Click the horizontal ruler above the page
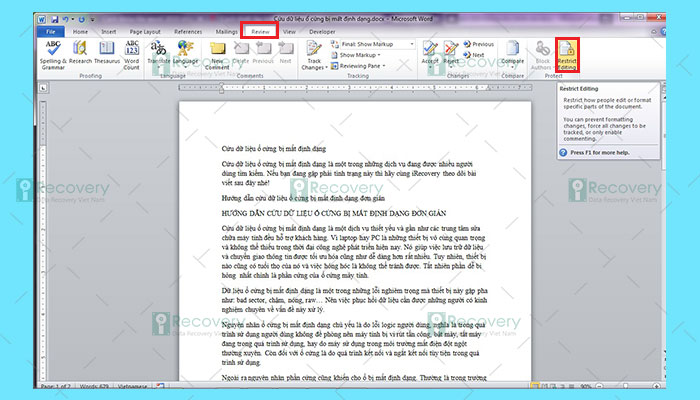Image resolution: width=700 pixels, height=400 pixels. (355, 88)
